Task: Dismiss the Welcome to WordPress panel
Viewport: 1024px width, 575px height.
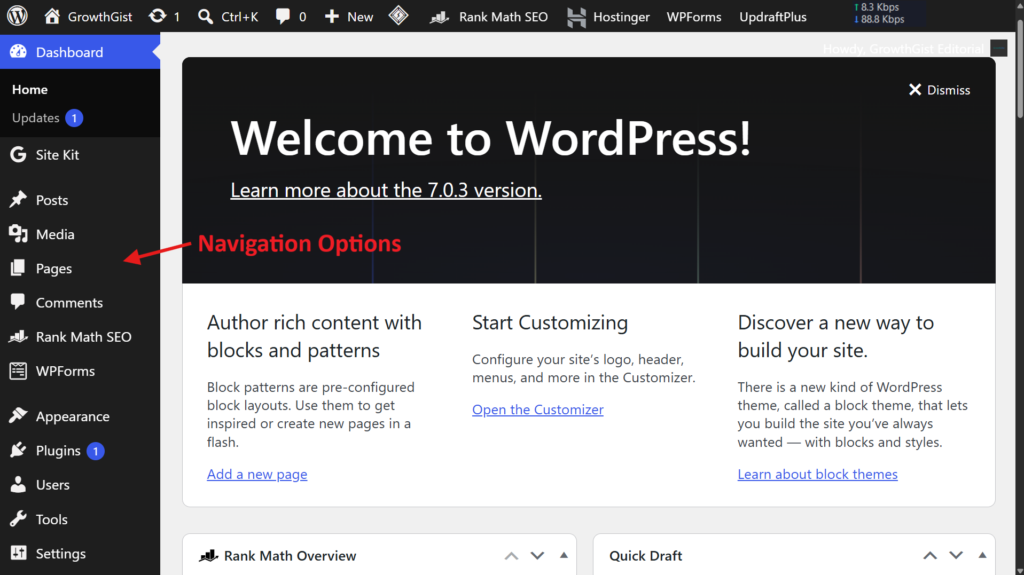Action: click(939, 90)
